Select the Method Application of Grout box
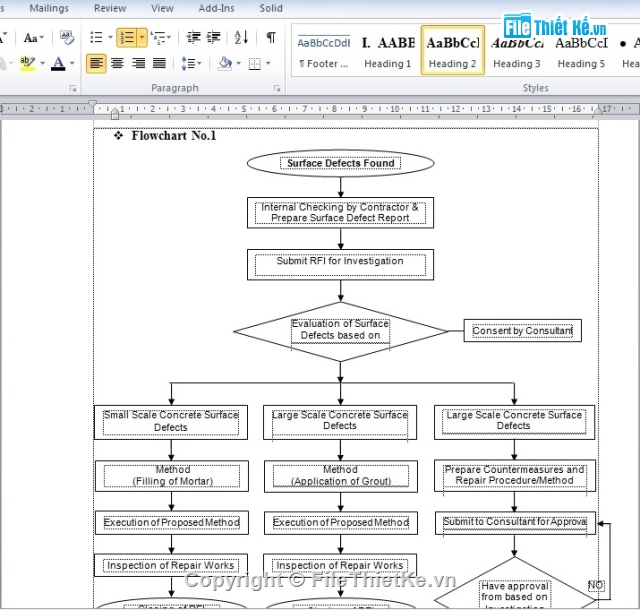The width and height of the screenshot is (640, 610). click(x=341, y=476)
